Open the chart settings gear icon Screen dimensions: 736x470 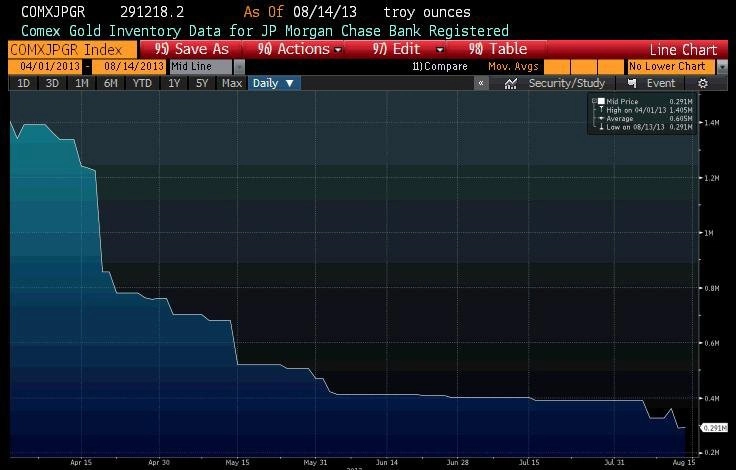pos(703,84)
